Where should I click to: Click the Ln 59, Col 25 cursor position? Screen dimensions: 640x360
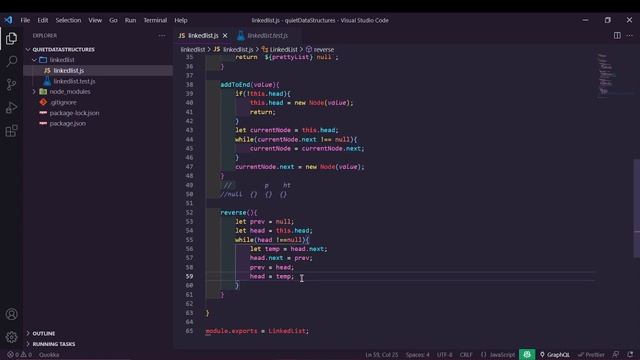(382, 355)
